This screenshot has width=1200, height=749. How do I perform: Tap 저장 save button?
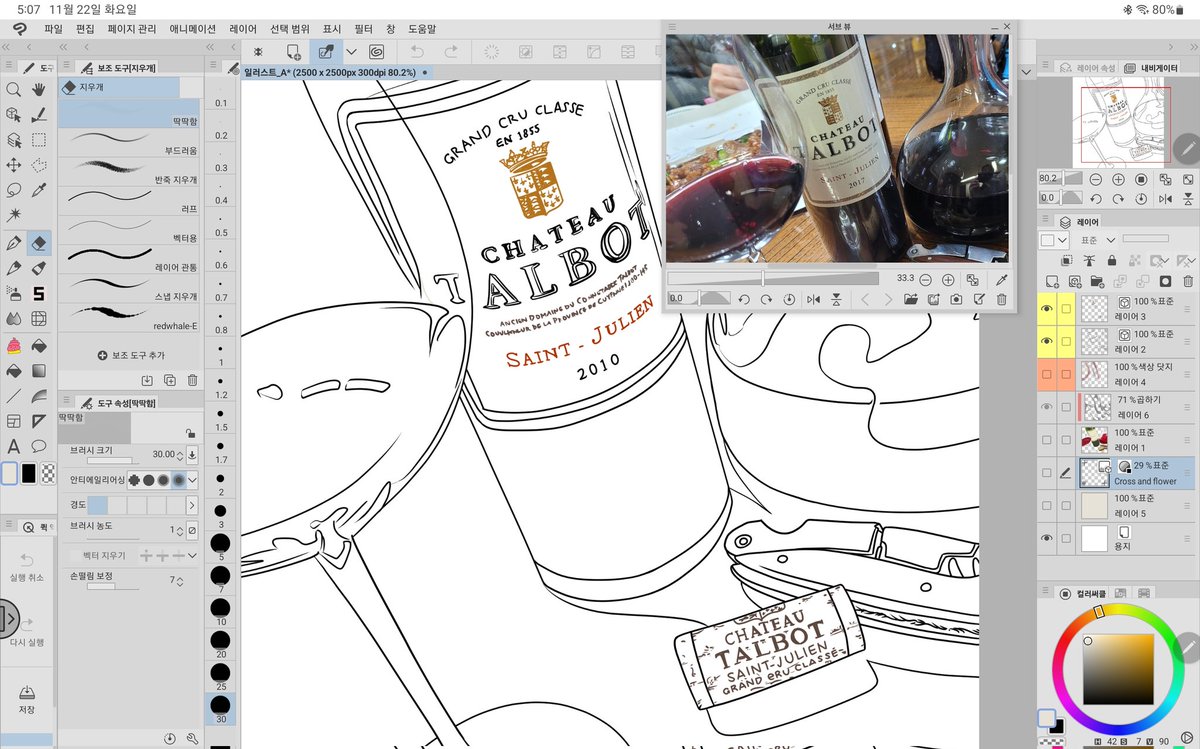(26, 699)
